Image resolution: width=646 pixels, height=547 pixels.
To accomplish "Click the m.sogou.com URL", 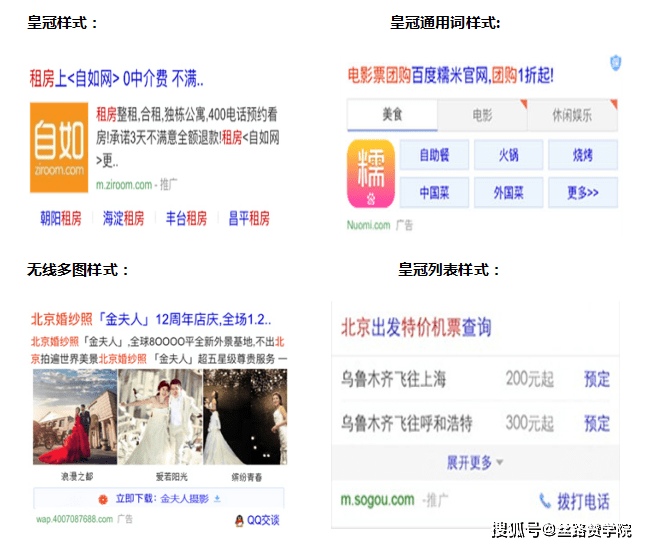I will coord(377,500).
